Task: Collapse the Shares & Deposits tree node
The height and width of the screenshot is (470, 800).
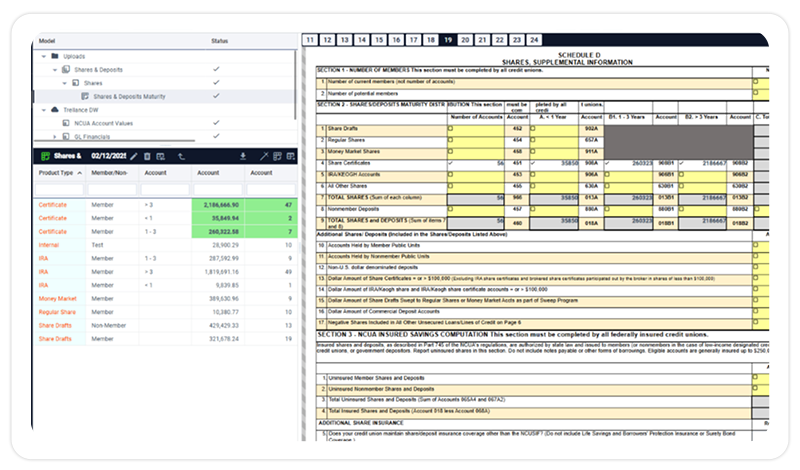Action: (55, 70)
